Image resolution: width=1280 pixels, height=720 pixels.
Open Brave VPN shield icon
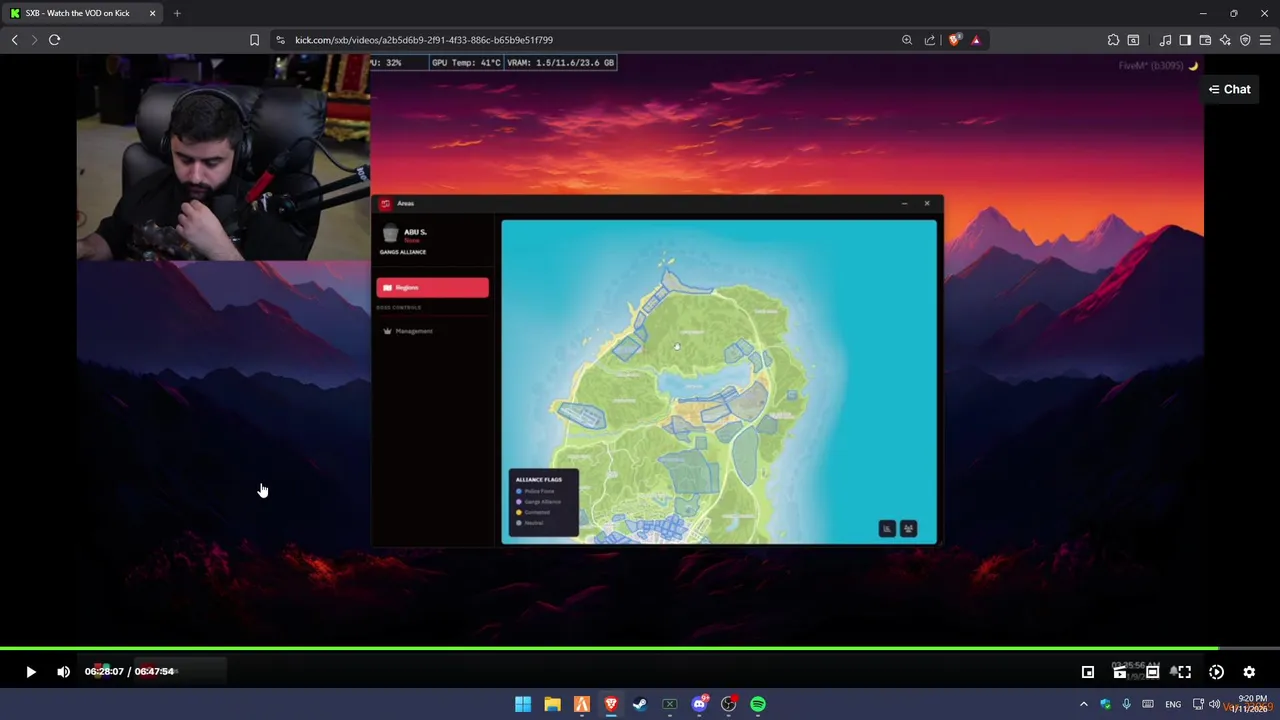[1245, 40]
